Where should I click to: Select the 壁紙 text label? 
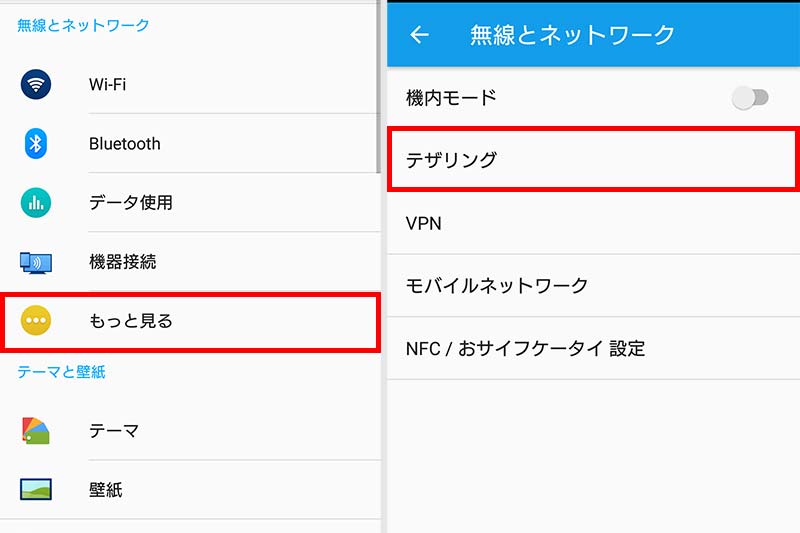106,490
